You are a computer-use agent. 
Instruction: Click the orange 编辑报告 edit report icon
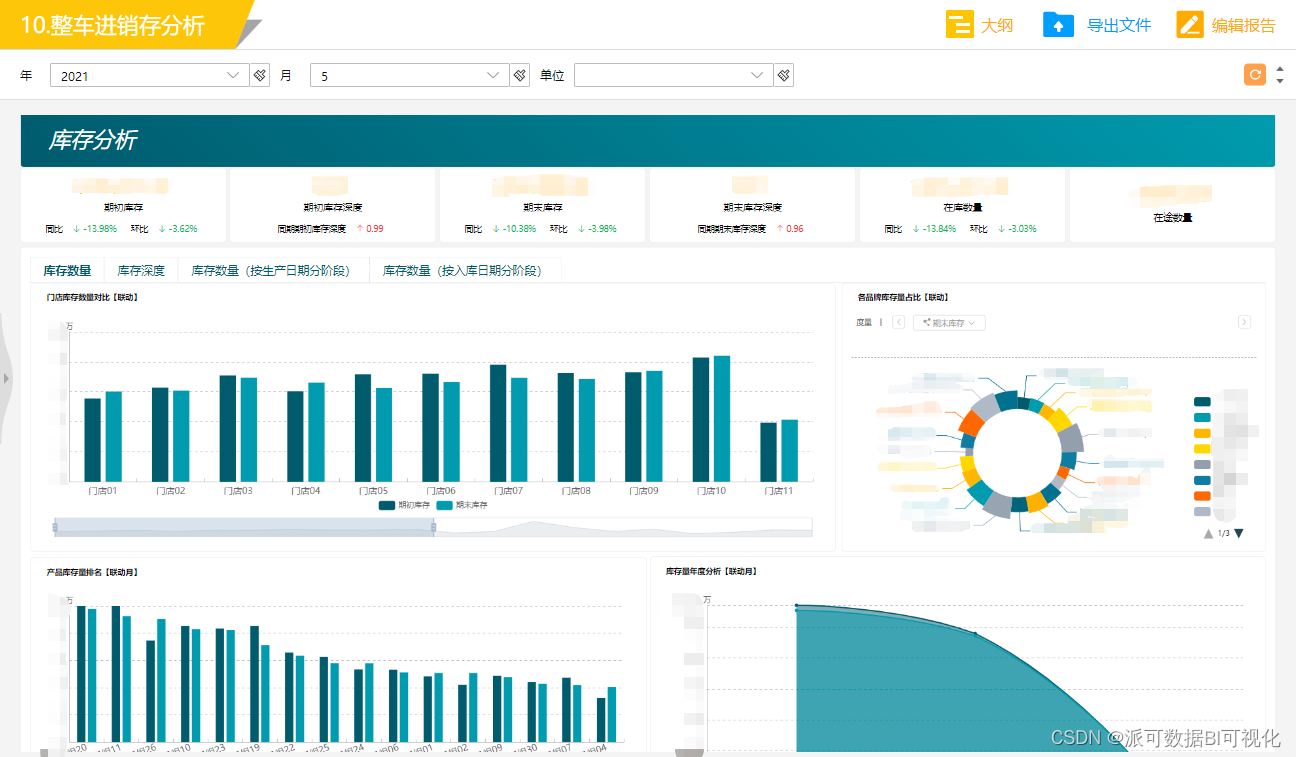(1190, 25)
